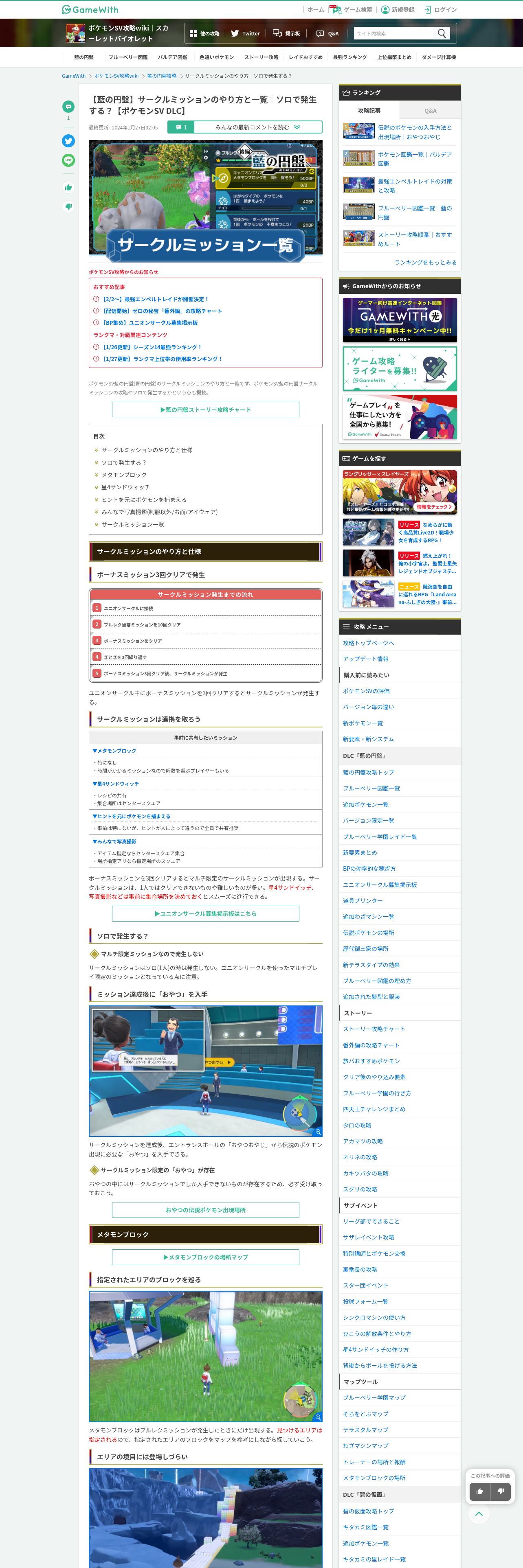Viewport: 523px width, 1568px height.
Task: Open Q&A from the wiki header
Action: coord(327,33)
